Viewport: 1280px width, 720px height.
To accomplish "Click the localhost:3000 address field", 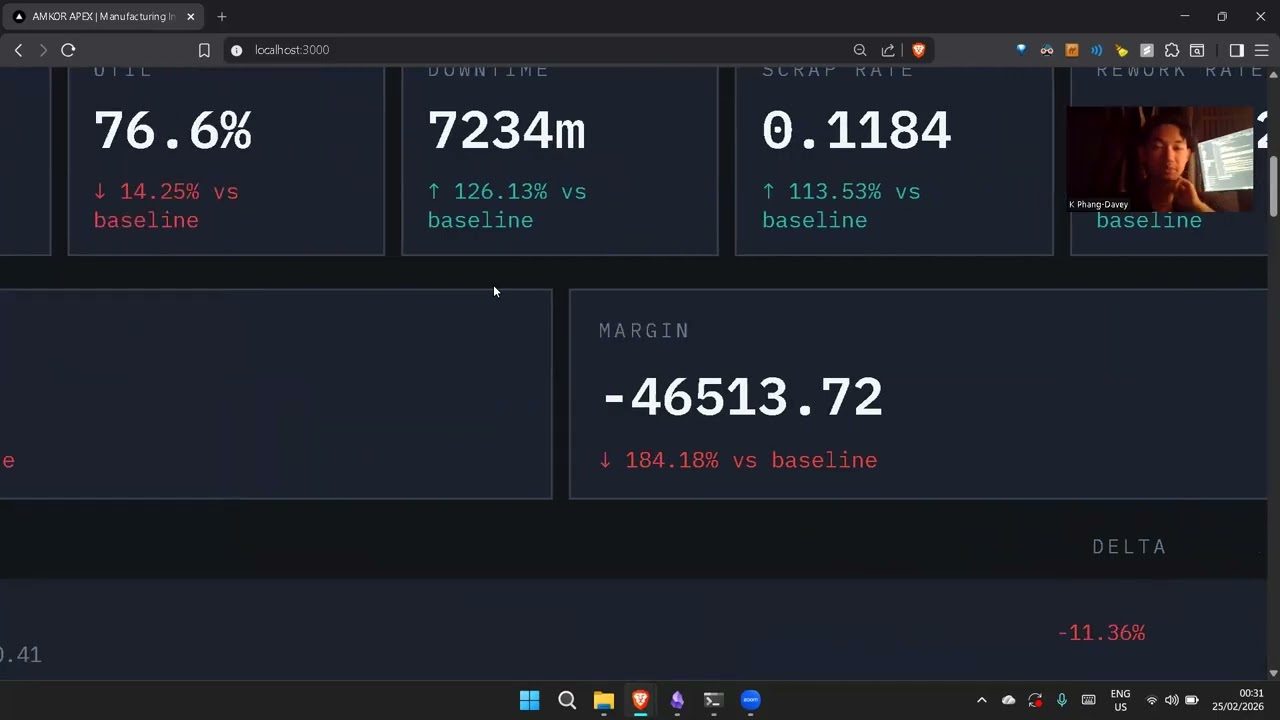I will 540,50.
